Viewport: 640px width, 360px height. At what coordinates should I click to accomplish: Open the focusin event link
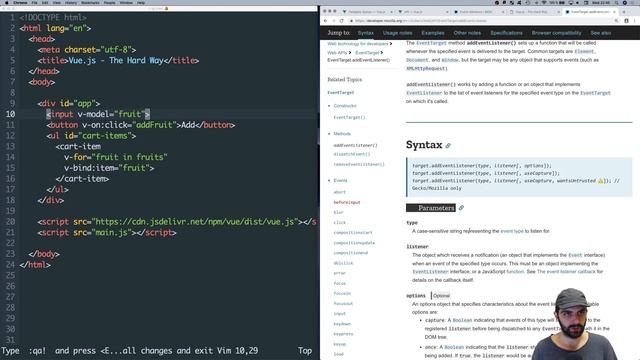coord(342,293)
